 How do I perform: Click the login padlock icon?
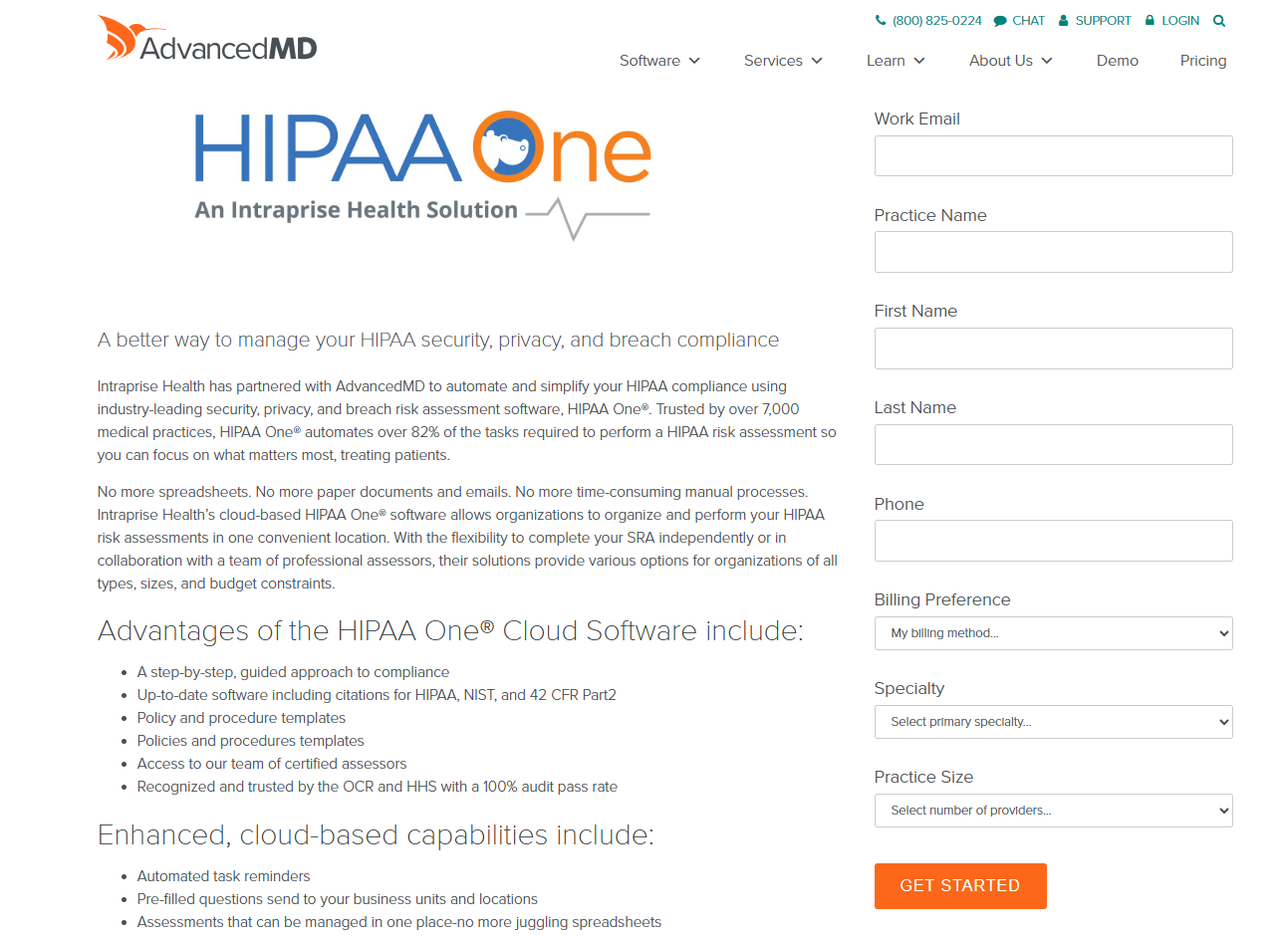(x=1150, y=20)
